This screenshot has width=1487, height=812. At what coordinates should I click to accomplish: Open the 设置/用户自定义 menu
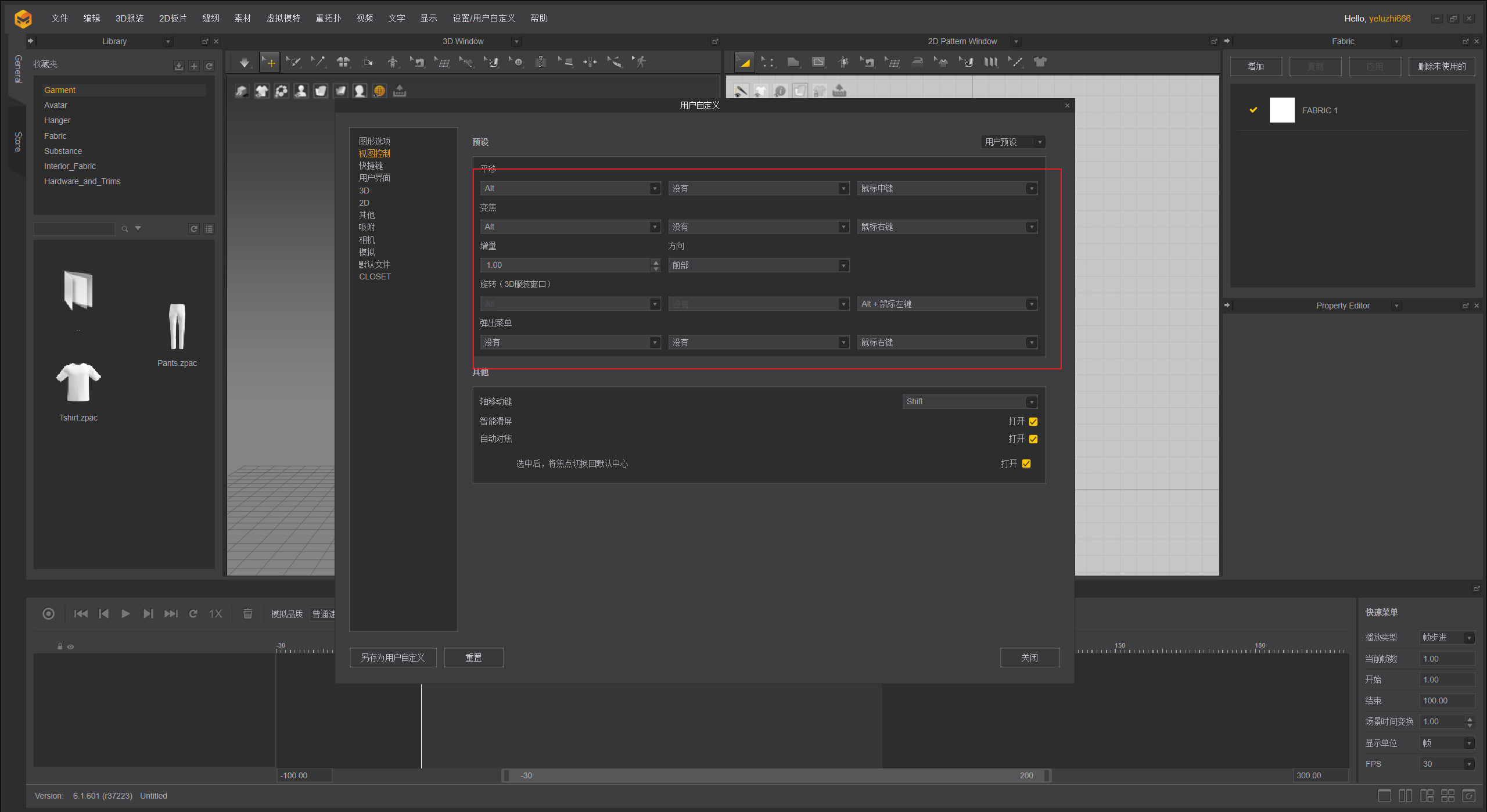tap(483, 18)
